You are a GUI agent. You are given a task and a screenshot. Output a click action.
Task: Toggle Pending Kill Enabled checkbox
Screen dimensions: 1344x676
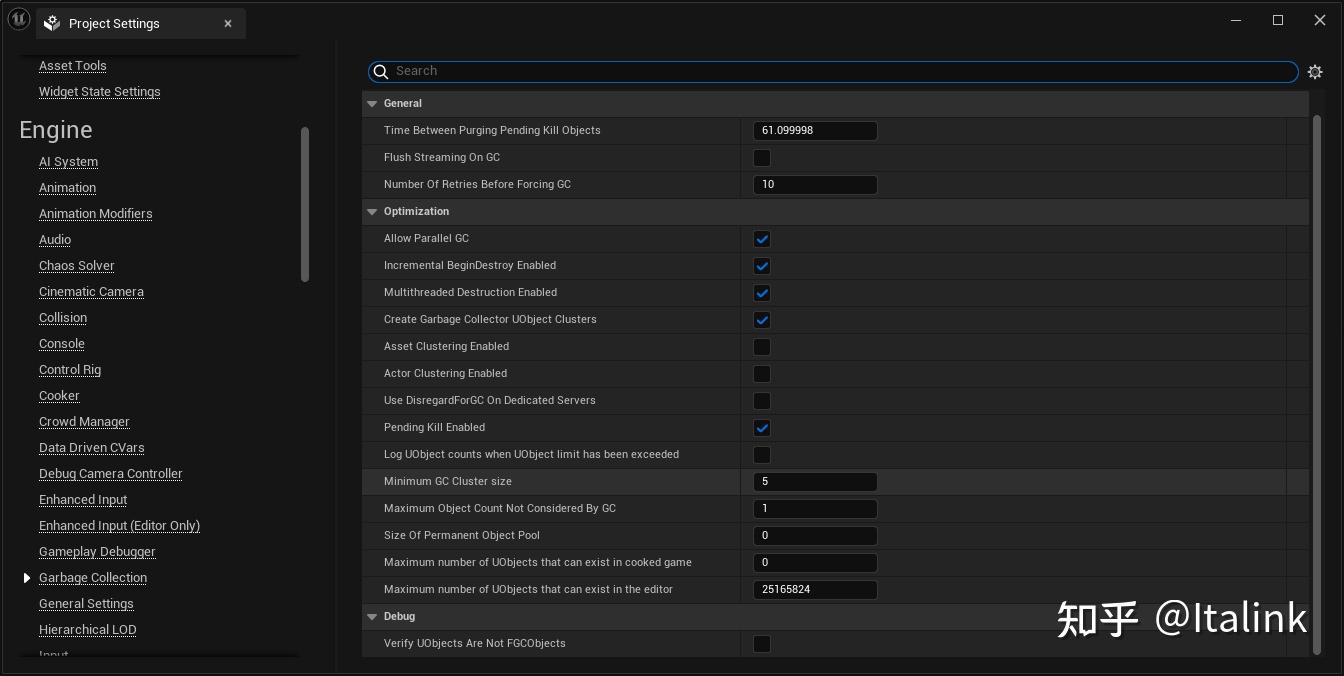(x=762, y=428)
